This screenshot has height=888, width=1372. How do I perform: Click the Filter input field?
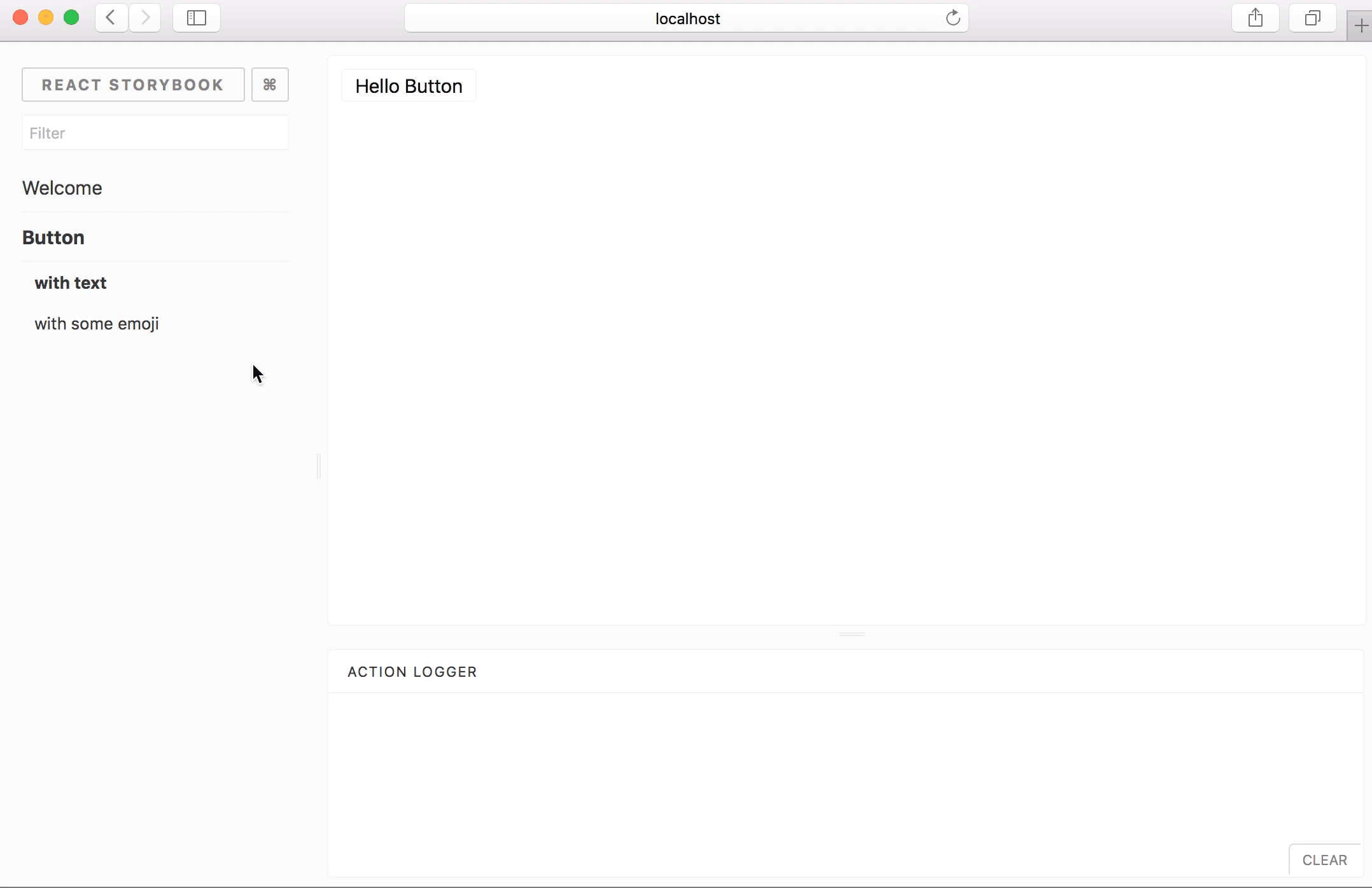click(x=155, y=133)
